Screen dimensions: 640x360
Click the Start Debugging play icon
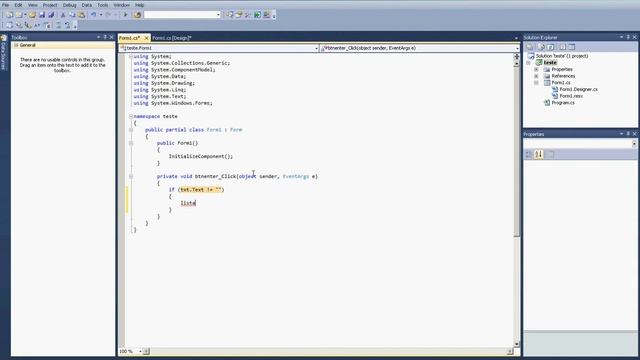[125, 15]
